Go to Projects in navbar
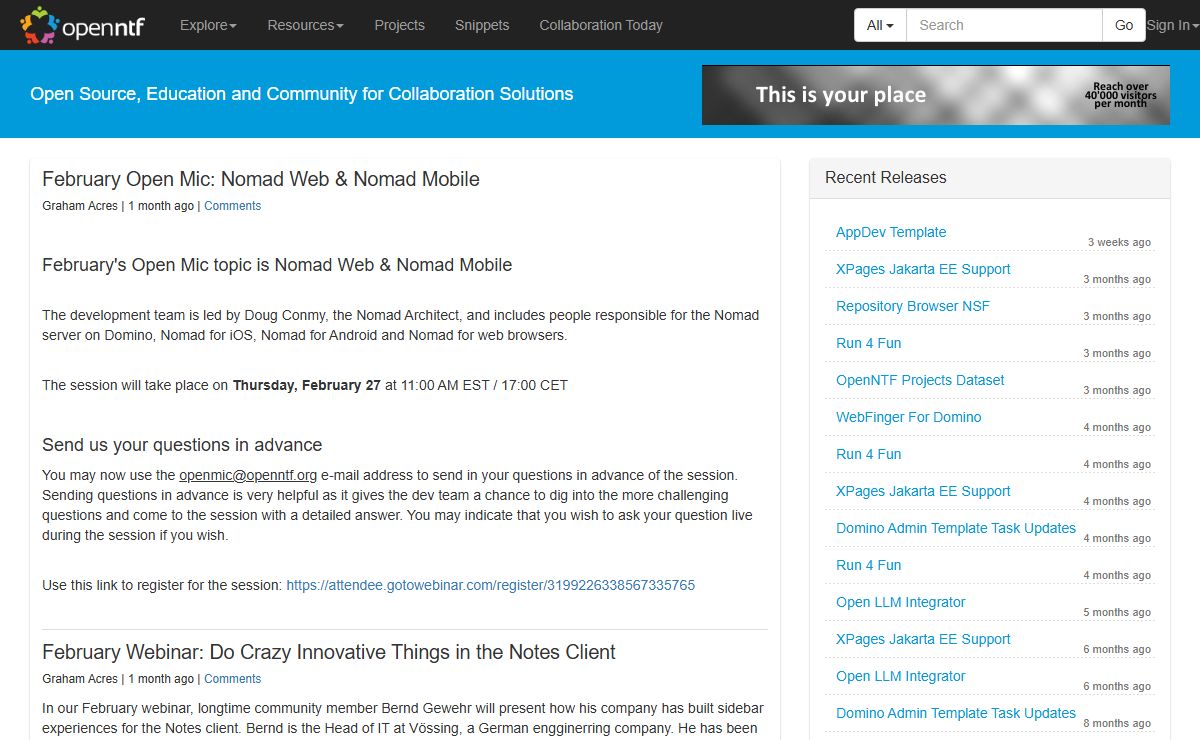Image resolution: width=1200 pixels, height=740 pixels. pyautogui.click(x=399, y=25)
